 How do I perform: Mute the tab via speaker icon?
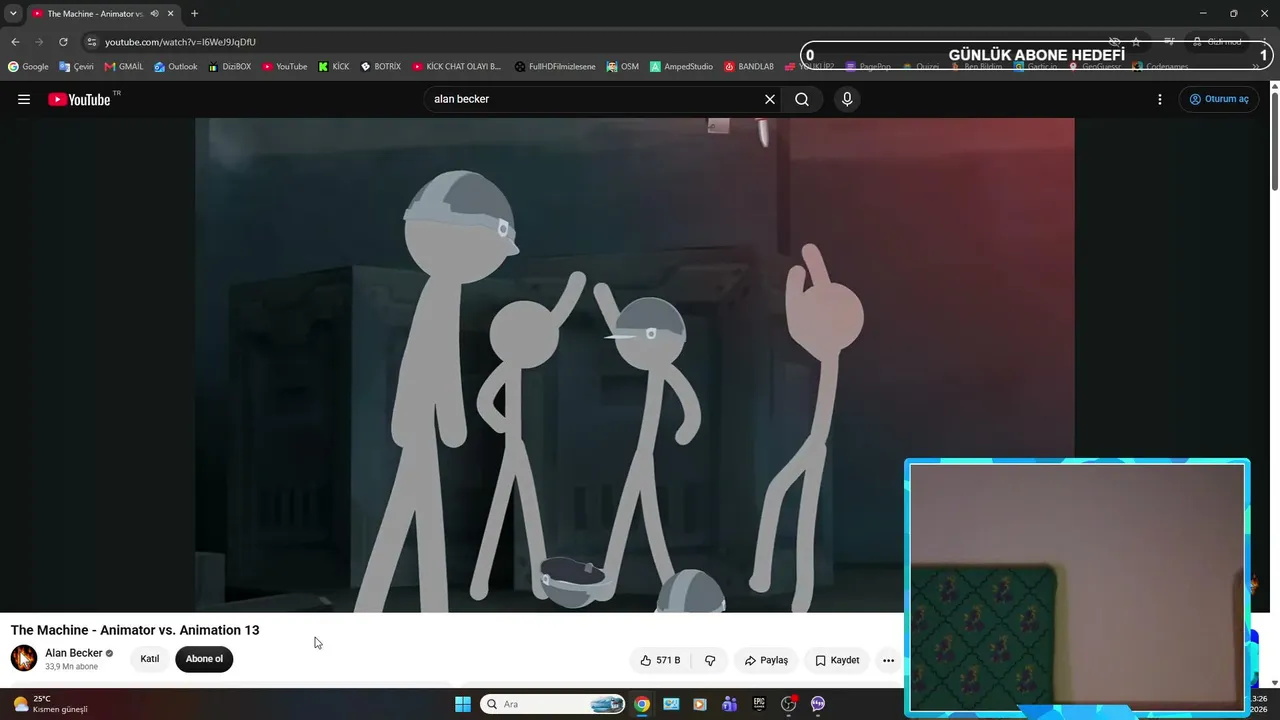154,13
